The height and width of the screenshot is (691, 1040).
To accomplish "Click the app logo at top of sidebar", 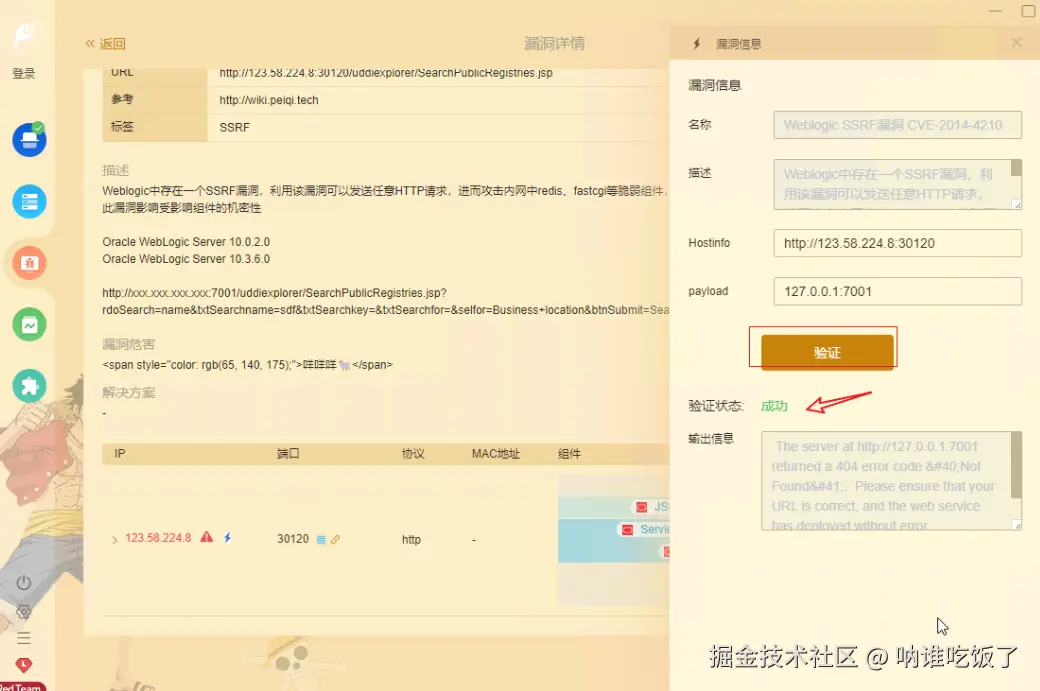I will point(25,35).
